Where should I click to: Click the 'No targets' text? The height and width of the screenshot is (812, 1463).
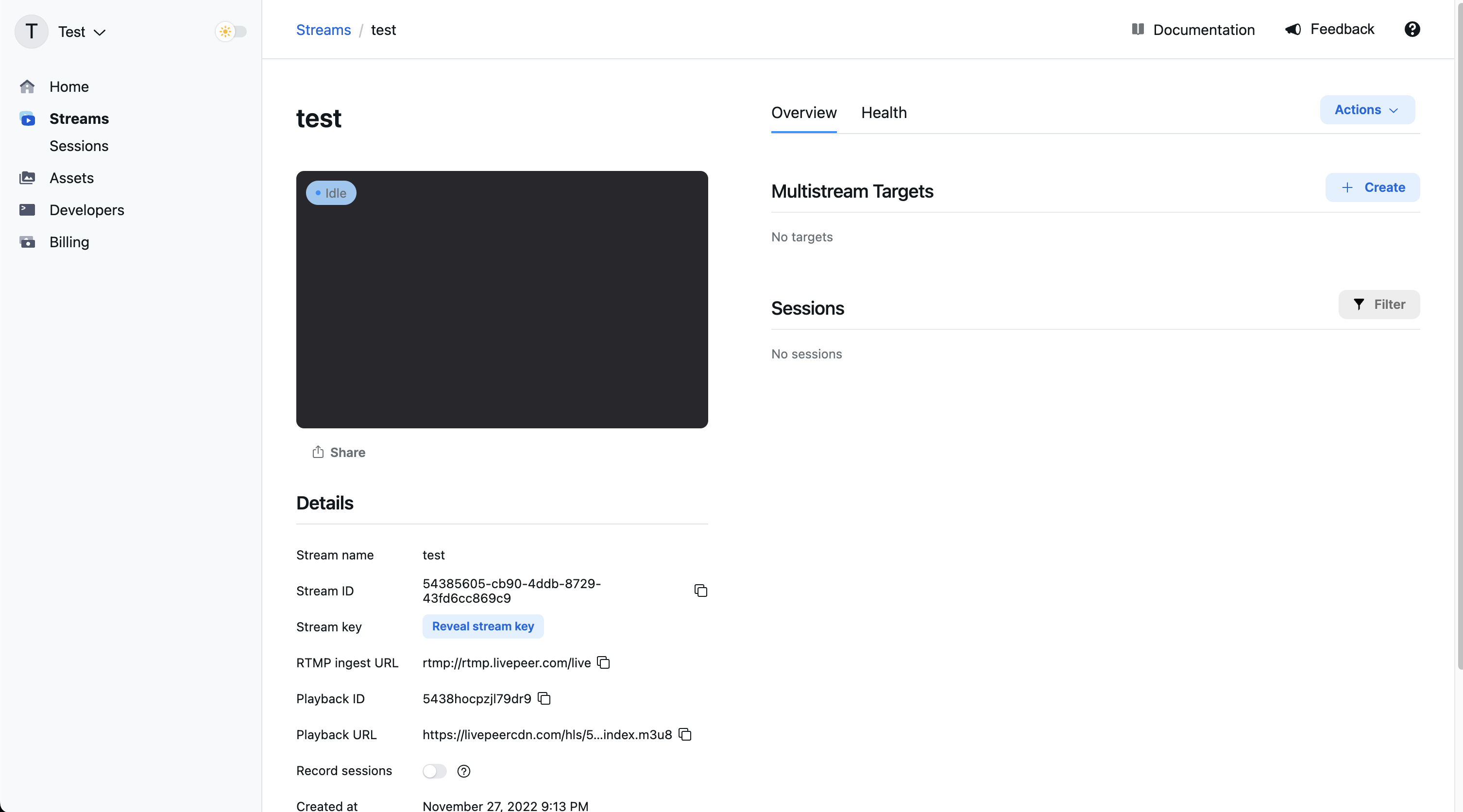click(x=802, y=237)
